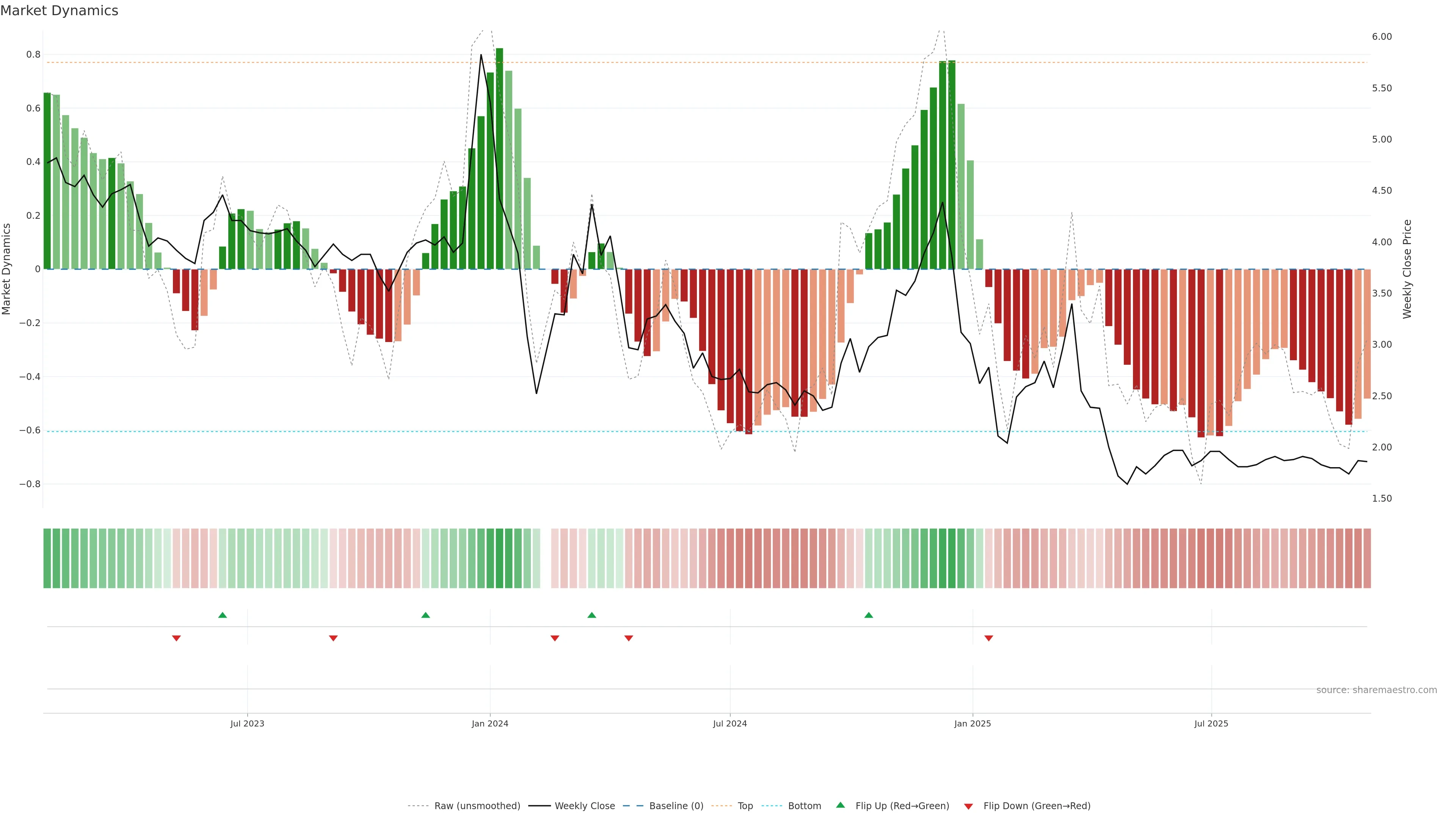The image size is (1456, 819).
Task: Click the source: sharemaestro.com text
Action: (x=1376, y=690)
